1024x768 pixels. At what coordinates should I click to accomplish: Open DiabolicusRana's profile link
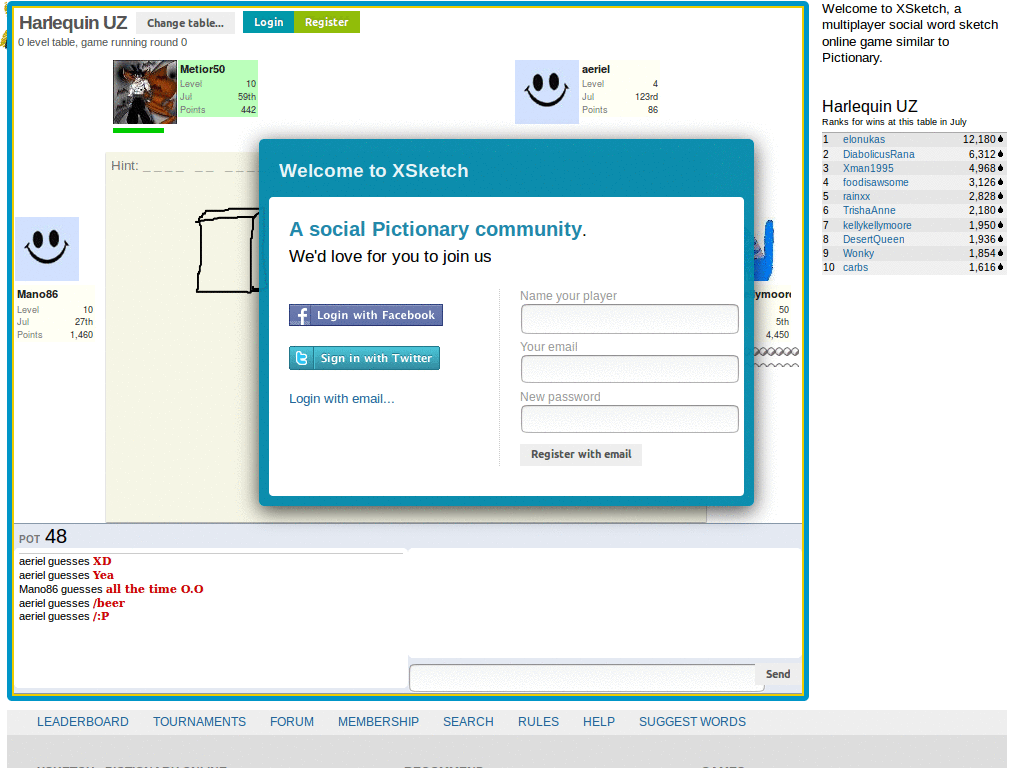click(x=878, y=154)
